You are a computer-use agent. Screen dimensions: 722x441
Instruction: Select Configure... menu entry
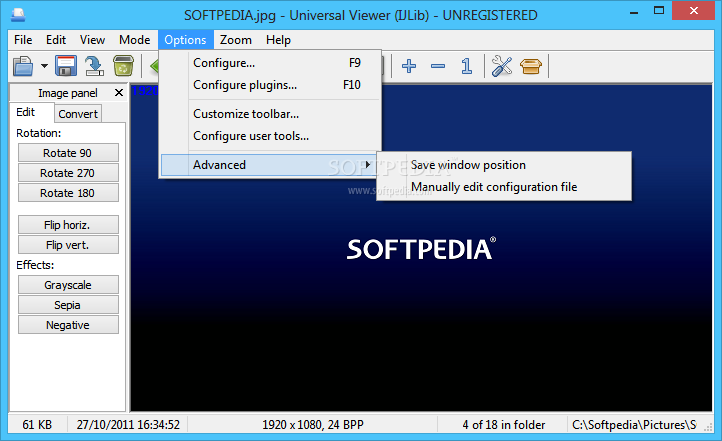271,63
